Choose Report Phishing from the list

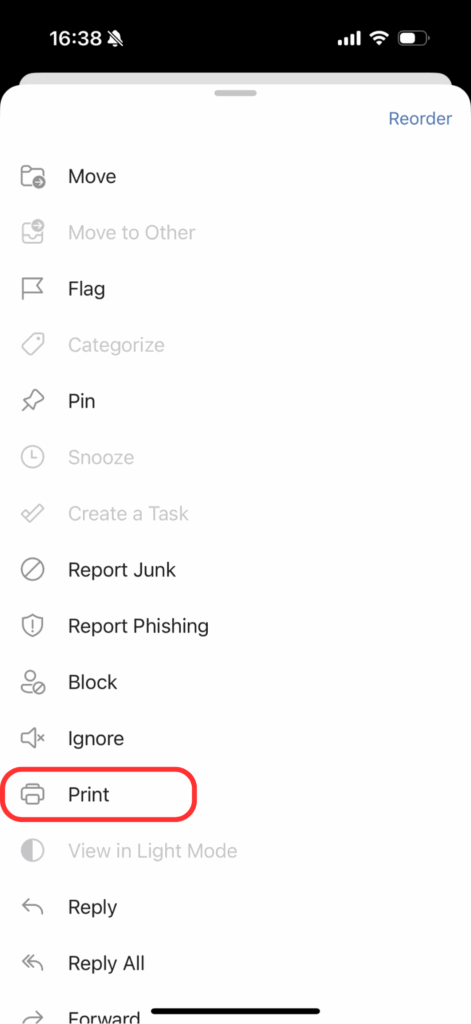click(x=235, y=626)
